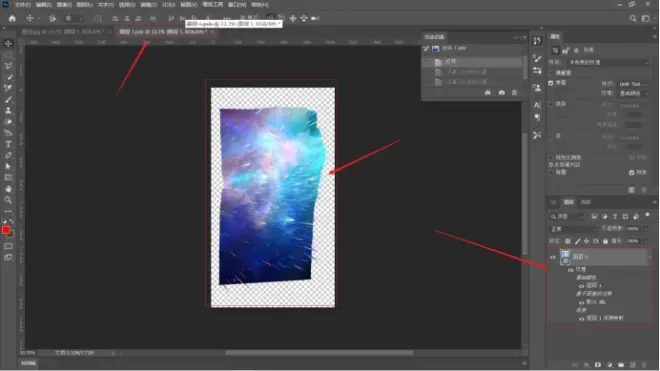Click the new group folder button in Layers
The width and height of the screenshot is (660, 371).
click(621, 365)
